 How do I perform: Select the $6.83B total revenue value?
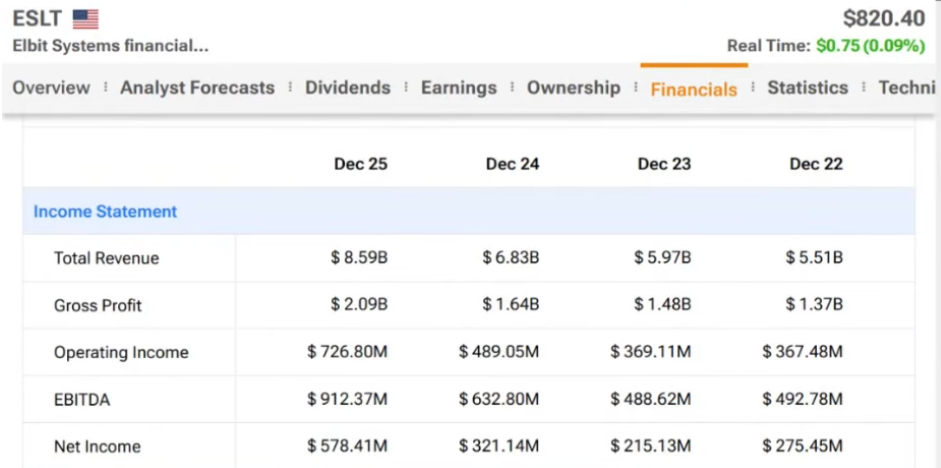(x=511, y=258)
